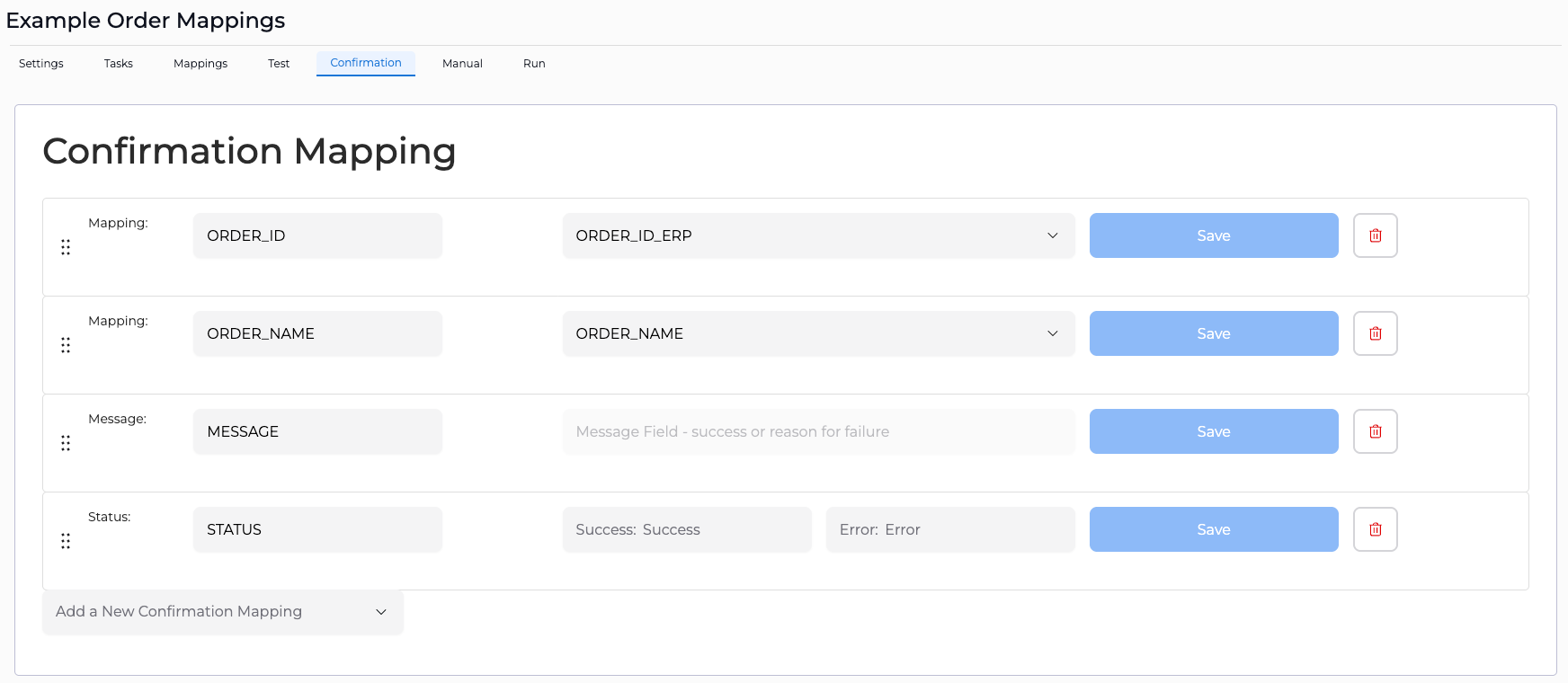1568x683 pixels.
Task: Edit the STATUS field name input
Action: click(317, 529)
